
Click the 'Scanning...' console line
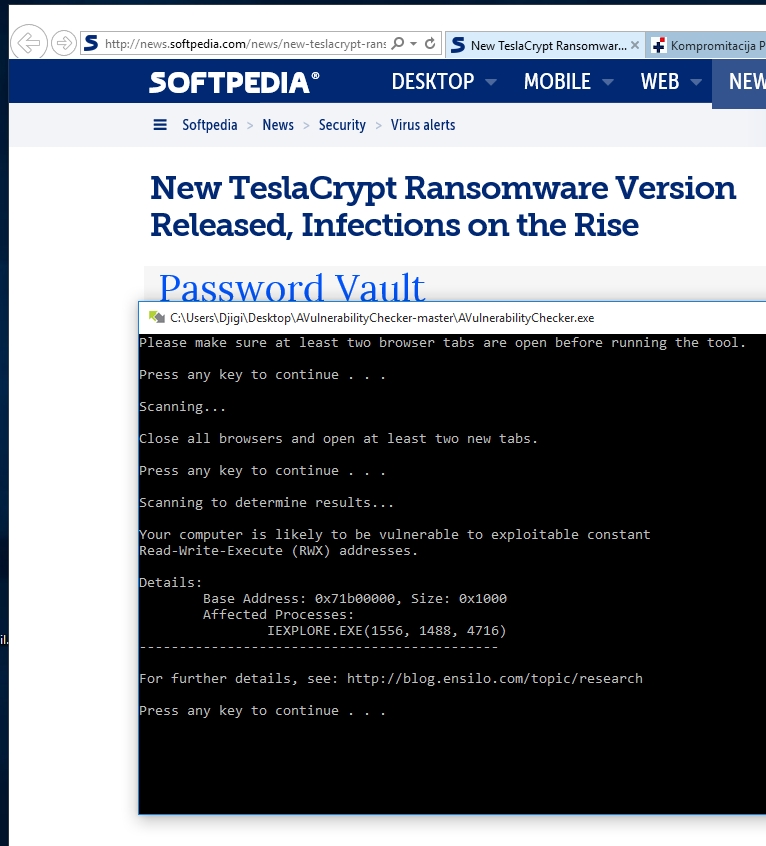182,407
